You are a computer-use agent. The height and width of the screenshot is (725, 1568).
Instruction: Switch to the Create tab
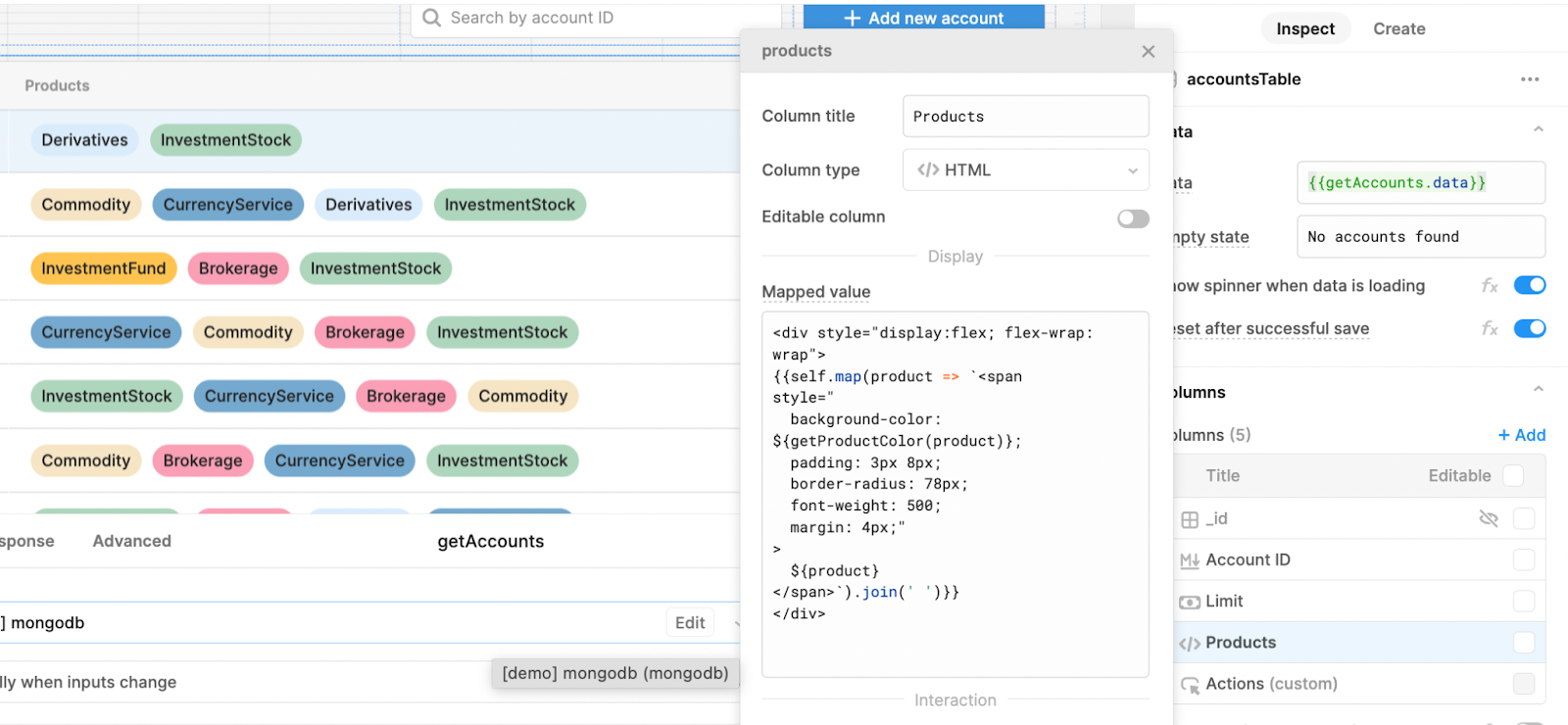[x=1398, y=29]
